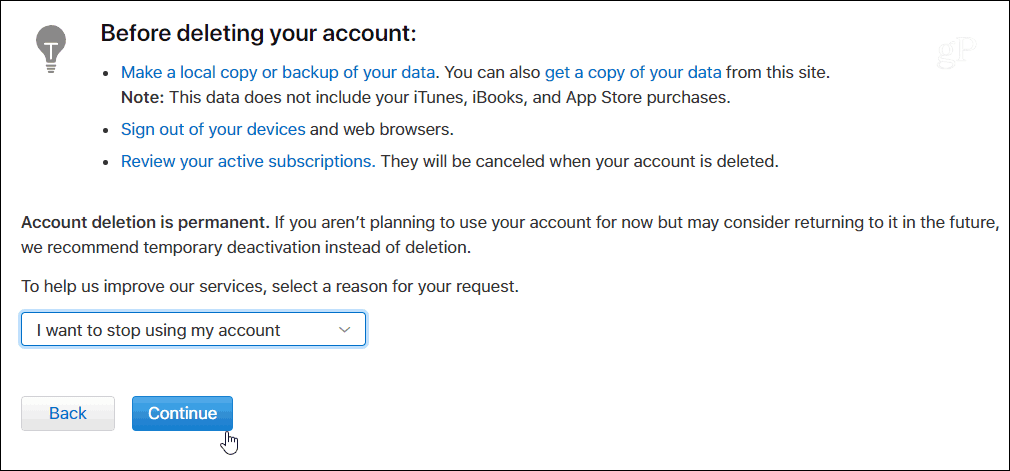The height and width of the screenshot is (471, 1010).
Task: Click the 'select a reason for your request' label
Action: click(395, 286)
